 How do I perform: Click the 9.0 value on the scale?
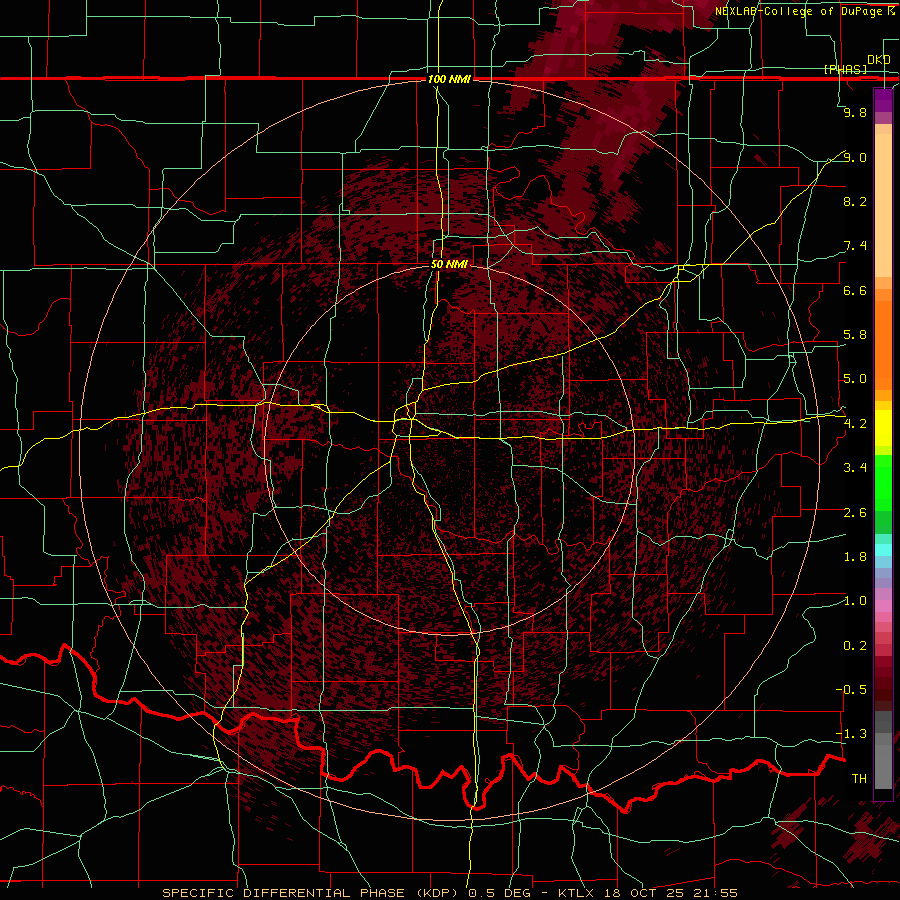coord(855,157)
